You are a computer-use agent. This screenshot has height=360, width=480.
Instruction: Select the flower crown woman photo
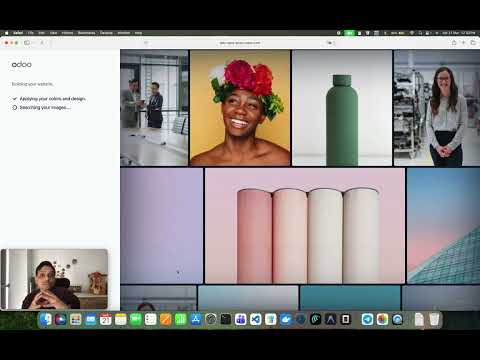click(240, 108)
